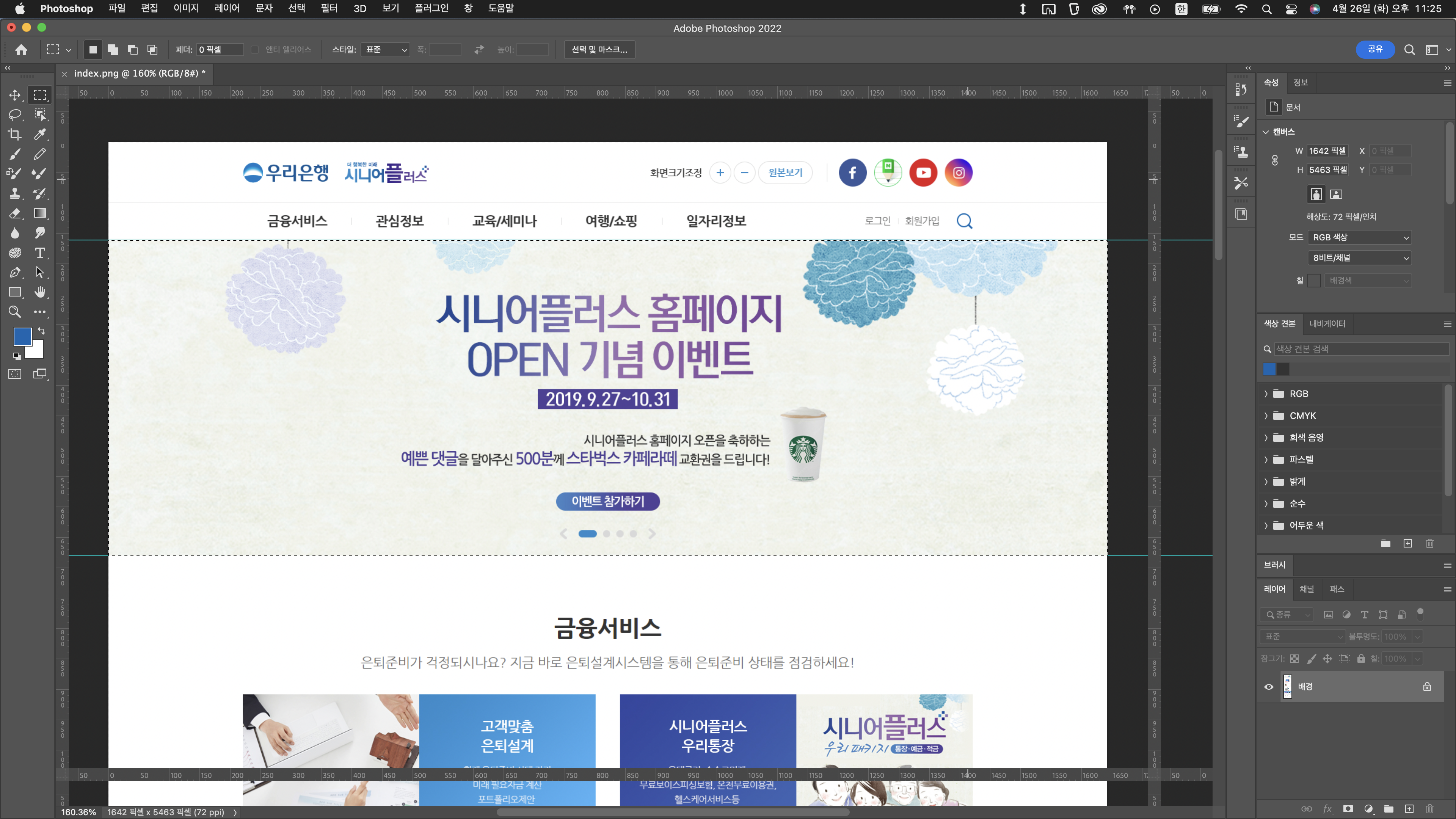The width and height of the screenshot is (1456, 819).
Task: Select the Rectangle shape tool
Action: coord(15,292)
